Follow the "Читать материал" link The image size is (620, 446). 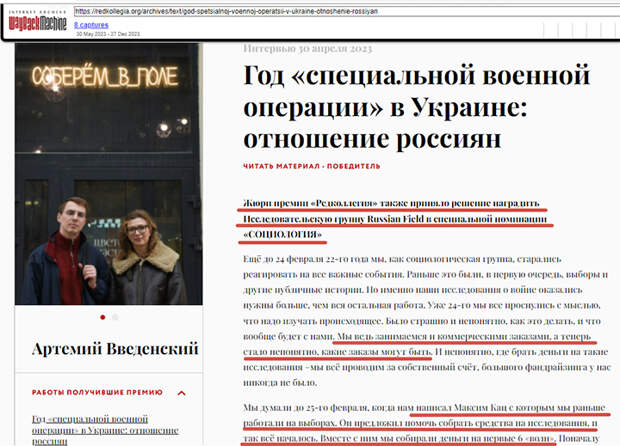click(x=281, y=166)
